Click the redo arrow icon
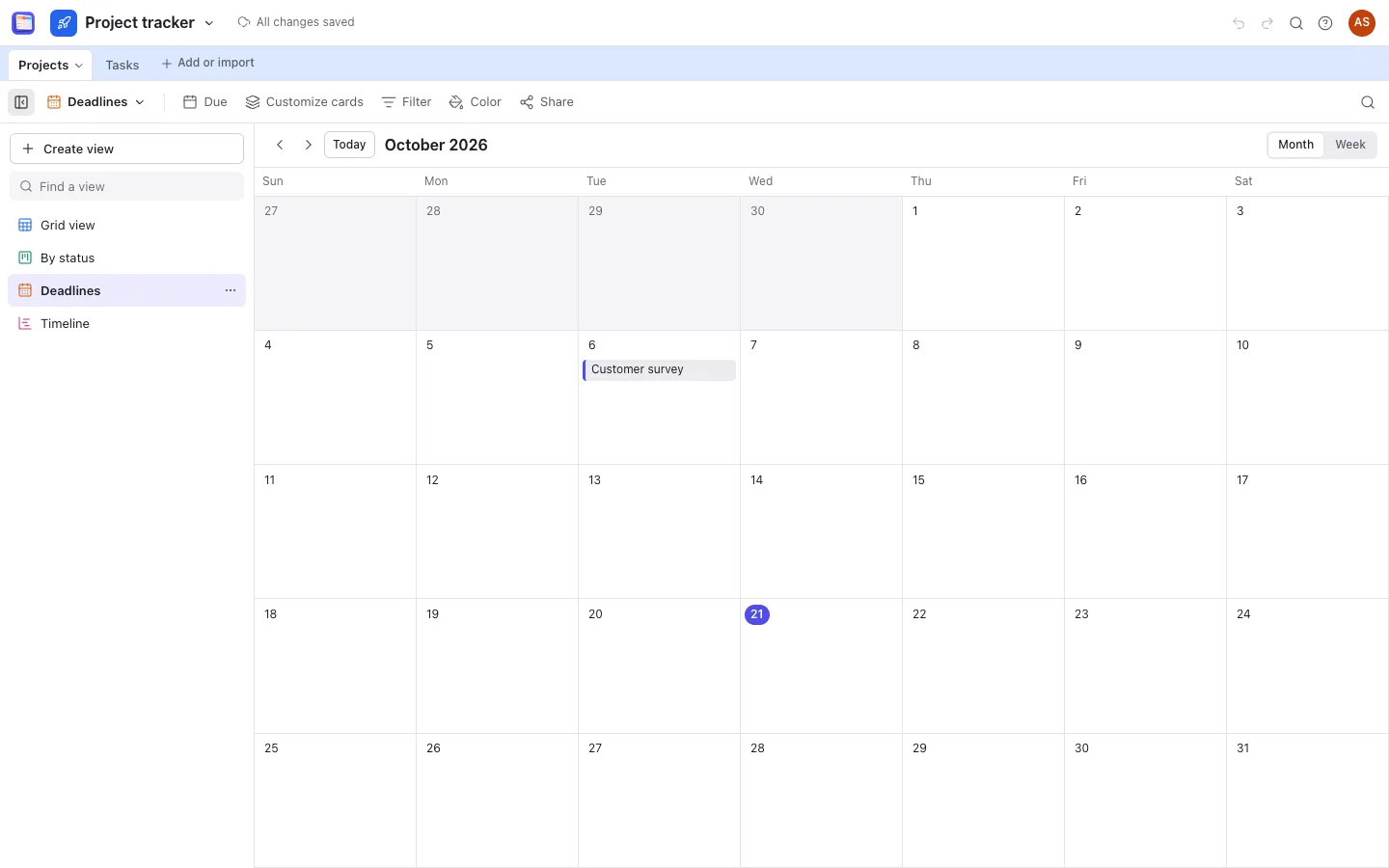1389x868 pixels. pyautogui.click(x=1267, y=23)
